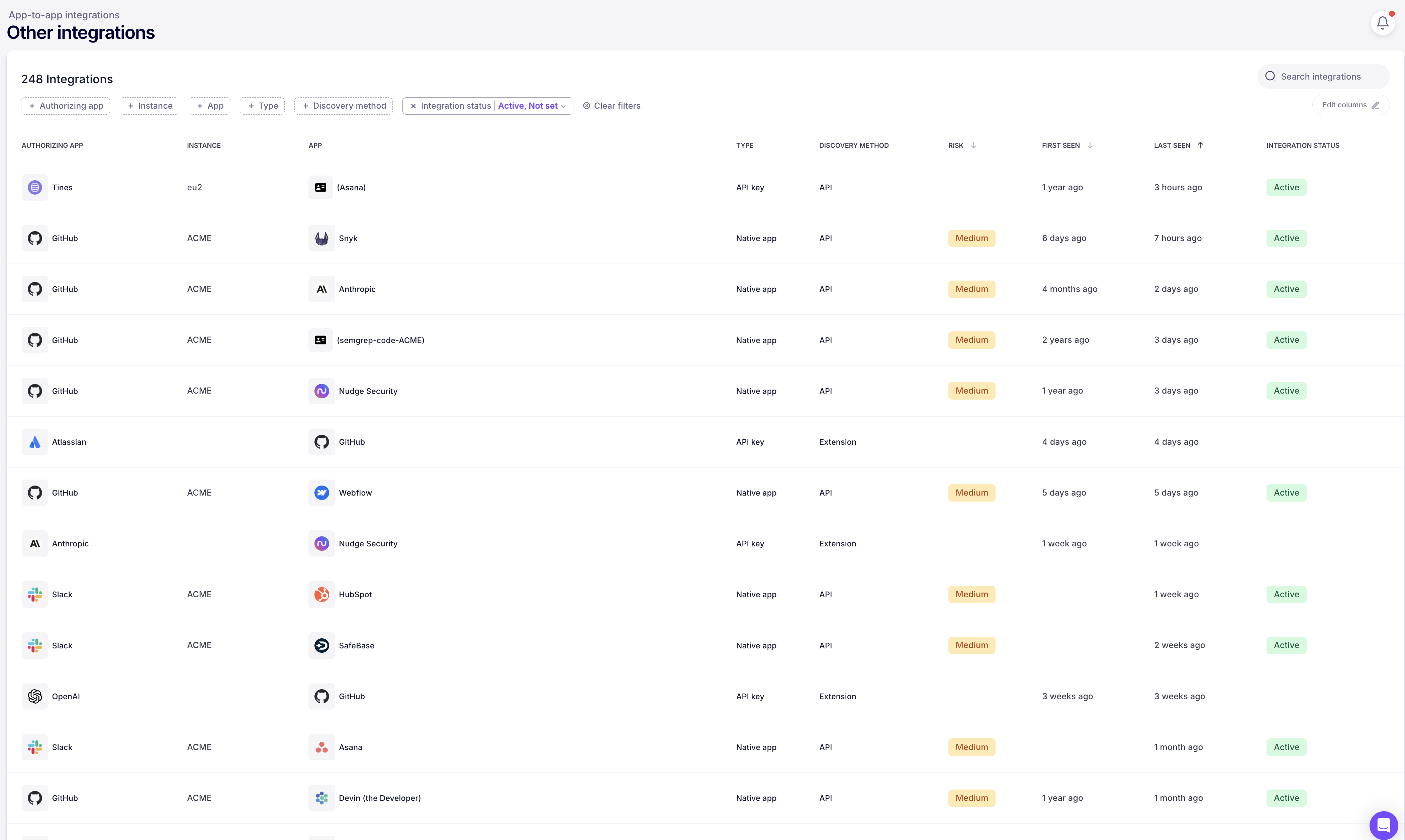
Task: Click the GitHub icon in the Devin row
Action: [35, 798]
